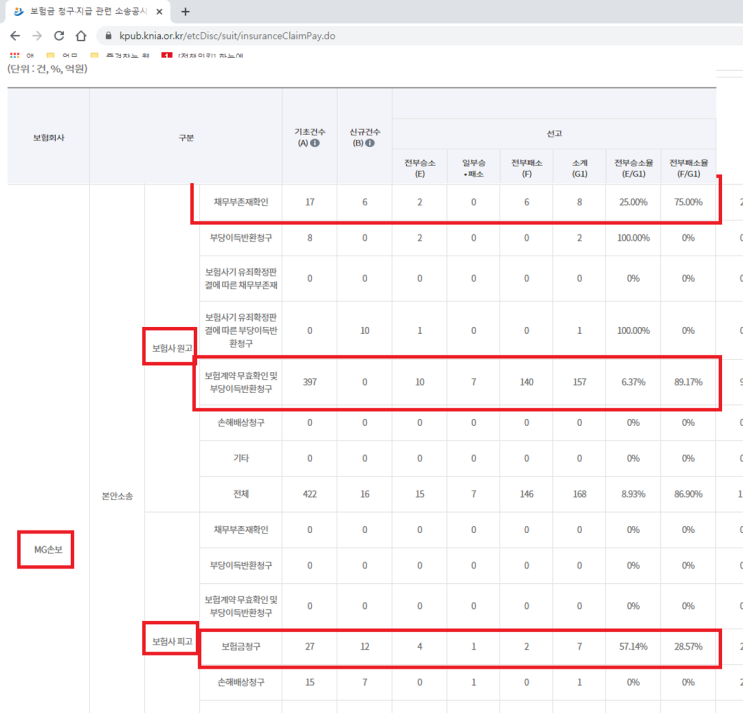The height and width of the screenshot is (713, 743).
Task: Click the 구분 column header
Action: point(186,138)
